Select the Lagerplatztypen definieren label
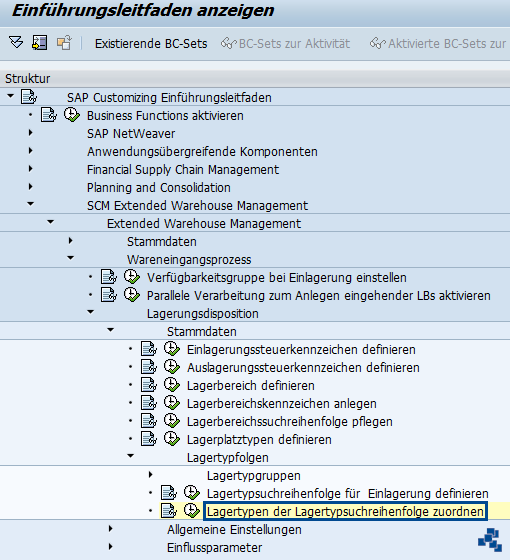 pyautogui.click(x=259, y=440)
